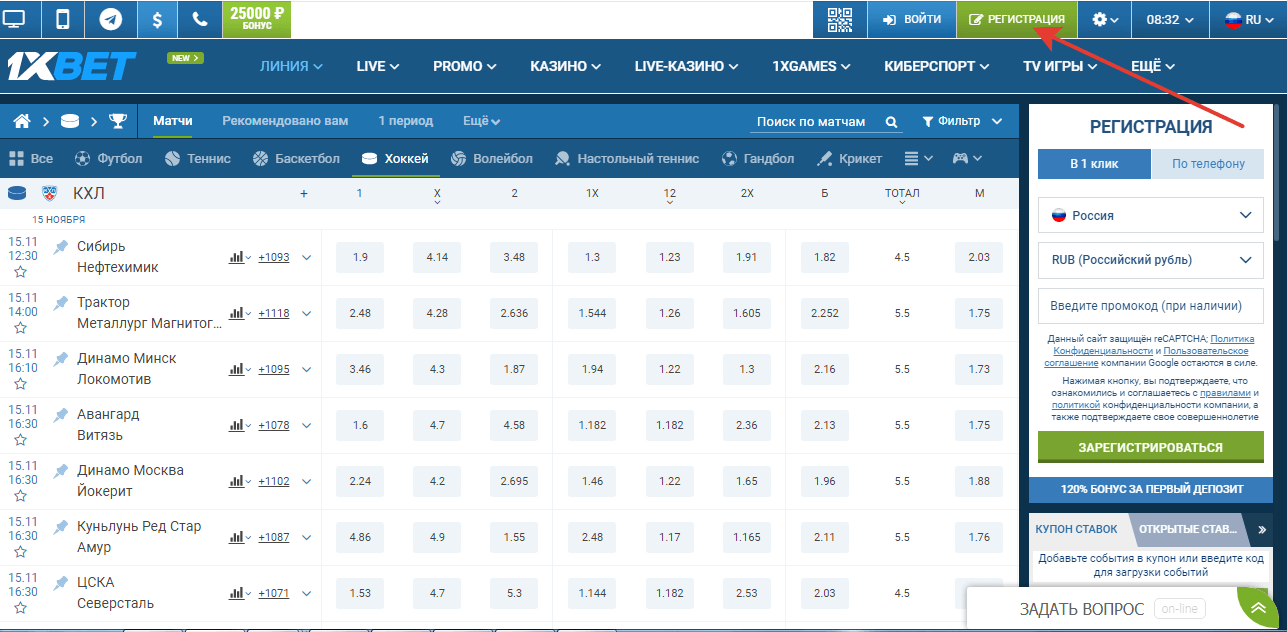Click the Telegram icon in top bar
This screenshot has width=1287, height=632.
point(110,19)
